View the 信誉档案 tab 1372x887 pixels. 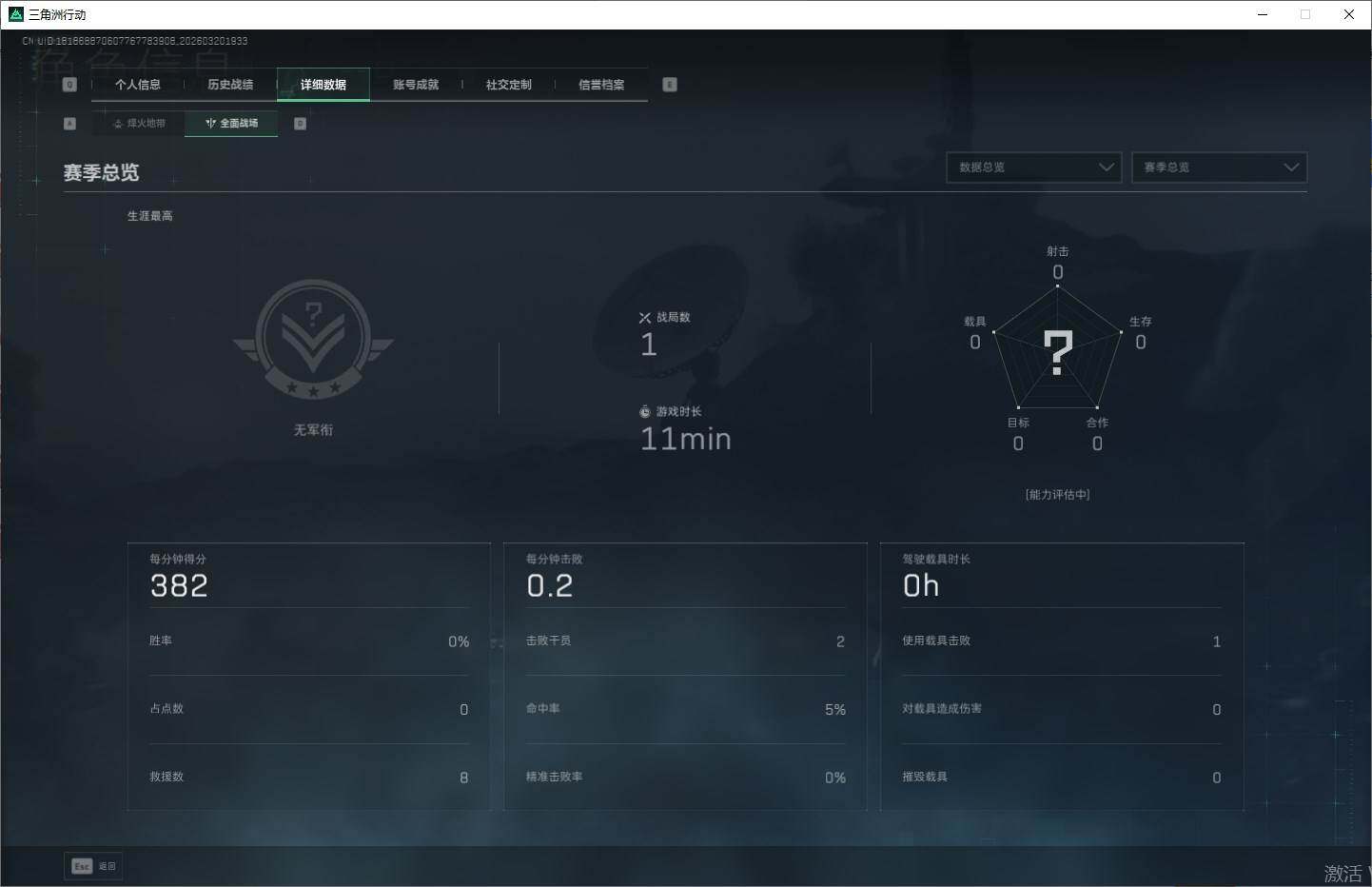coord(601,85)
